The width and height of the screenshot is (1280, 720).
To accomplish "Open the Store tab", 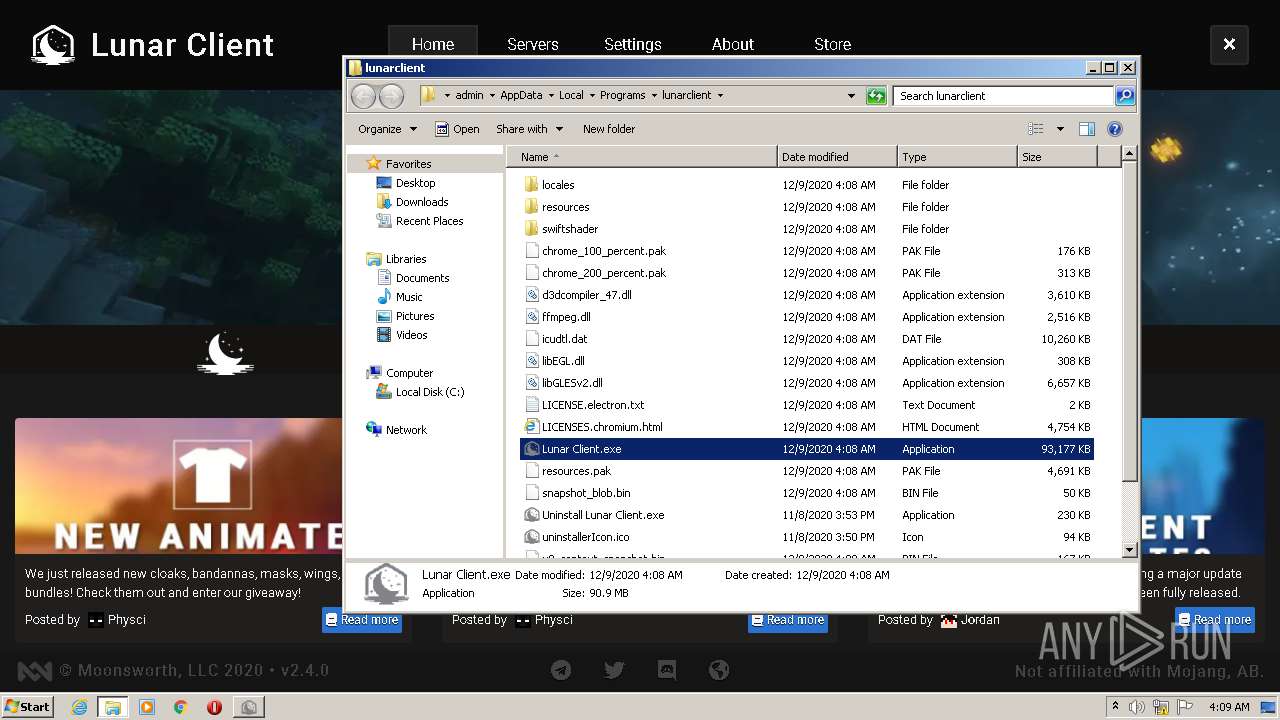I will pyautogui.click(x=833, y=44).
